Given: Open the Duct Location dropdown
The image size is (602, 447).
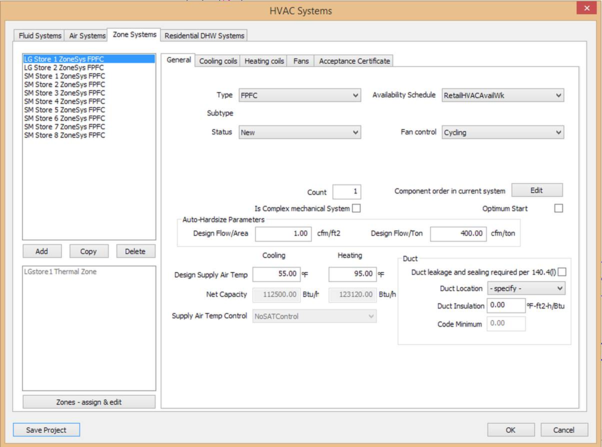Looking at the screenshot, I should [526, 288].
